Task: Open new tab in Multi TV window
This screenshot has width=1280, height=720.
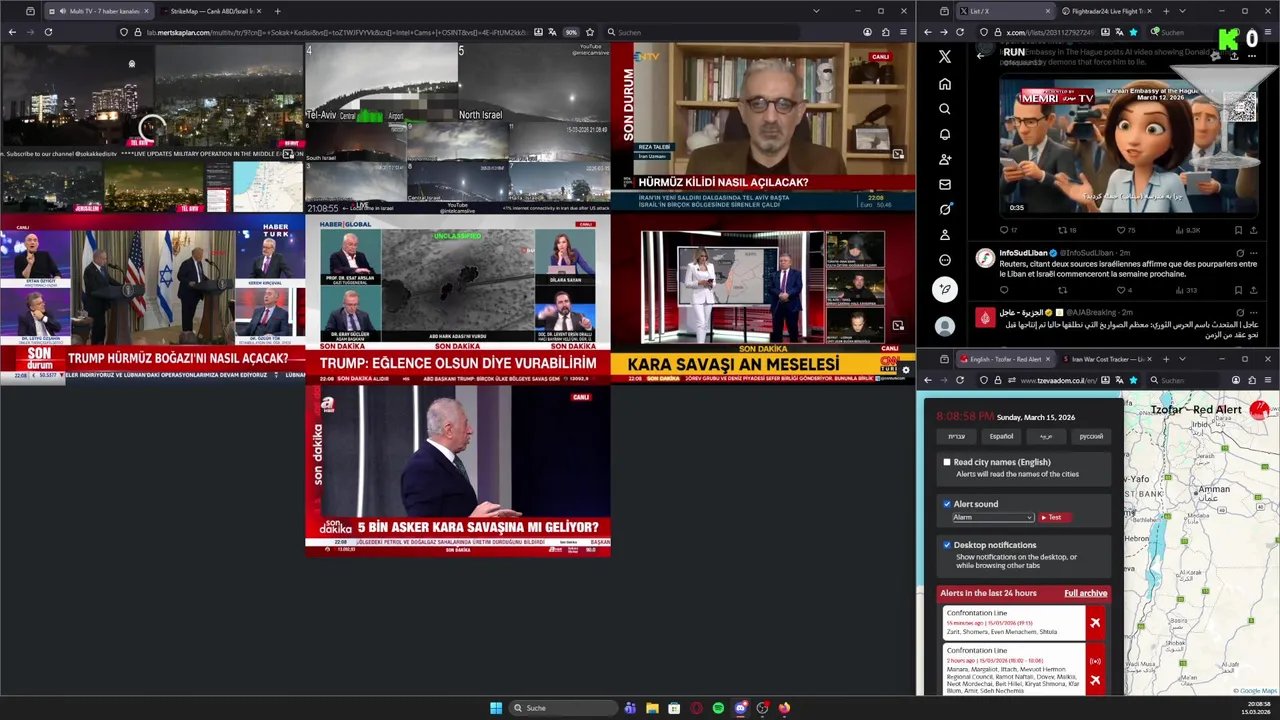Action: tap(277, 11)
